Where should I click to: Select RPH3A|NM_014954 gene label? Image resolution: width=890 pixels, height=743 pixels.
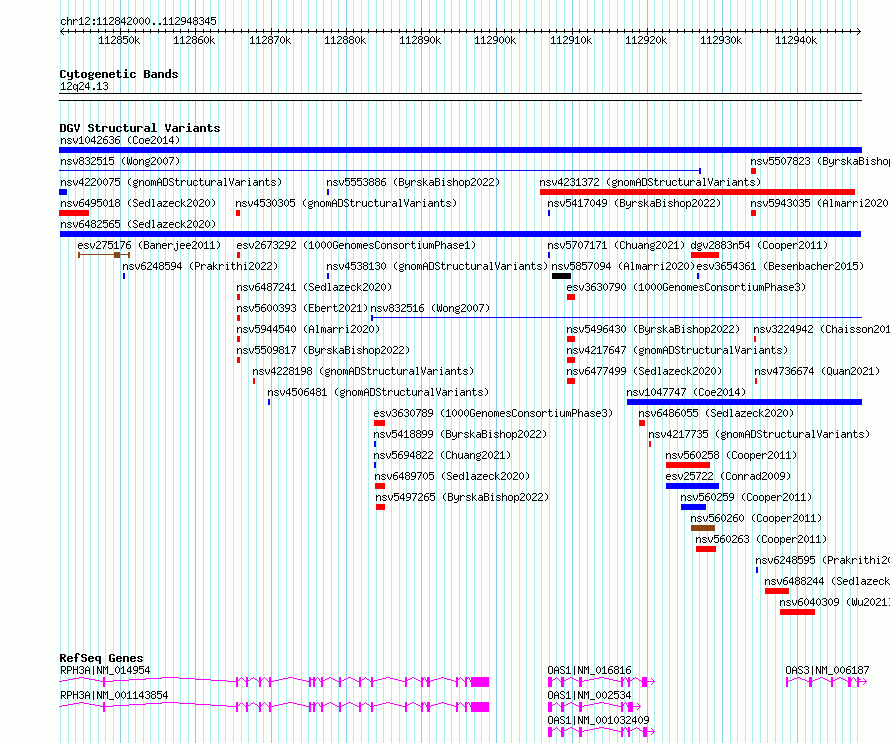click(105, 670)
